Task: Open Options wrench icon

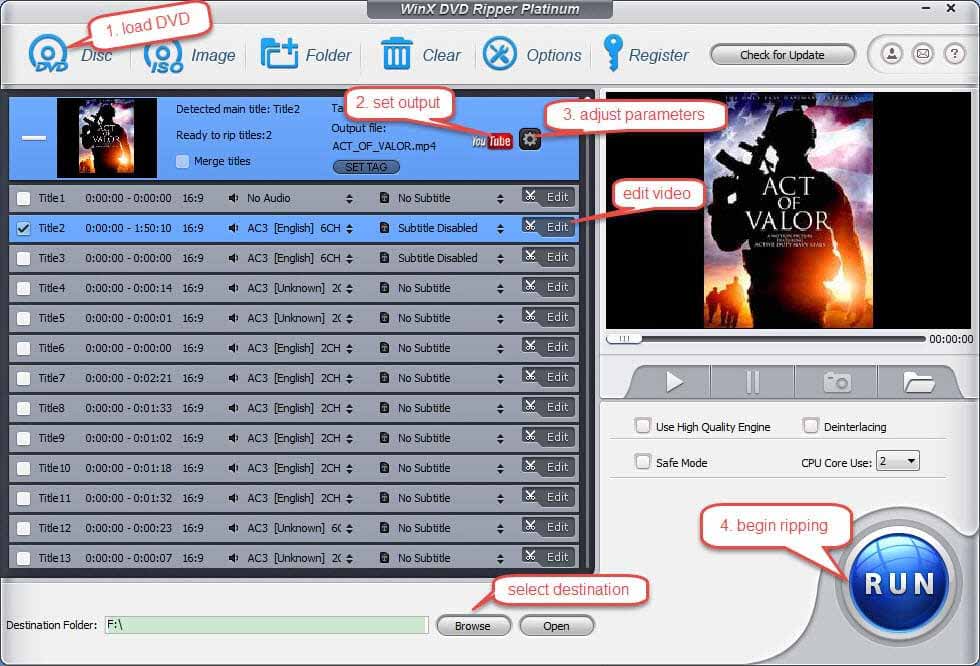Action: 500,54
